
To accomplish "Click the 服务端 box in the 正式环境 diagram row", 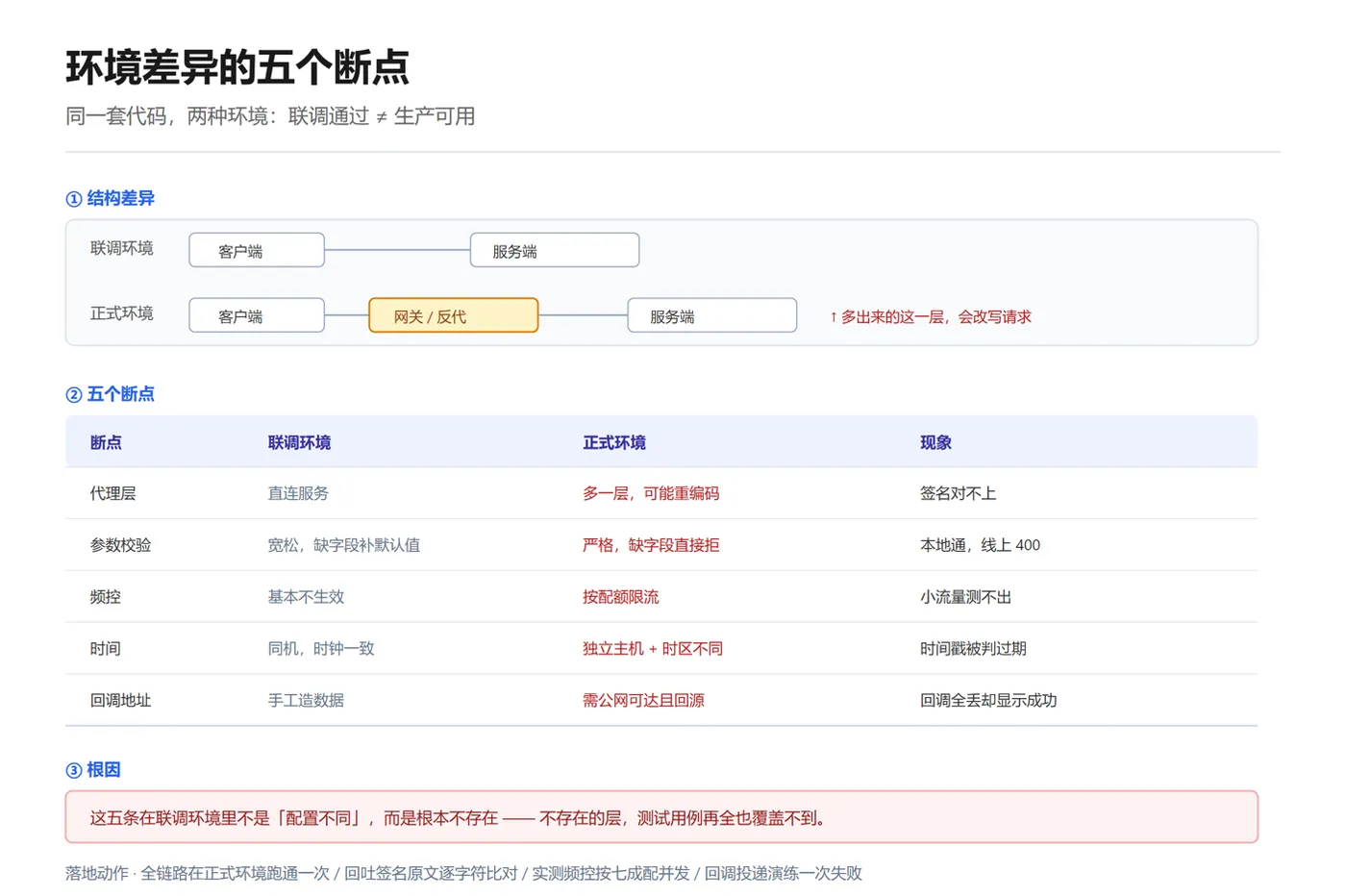I will [712, 315].
